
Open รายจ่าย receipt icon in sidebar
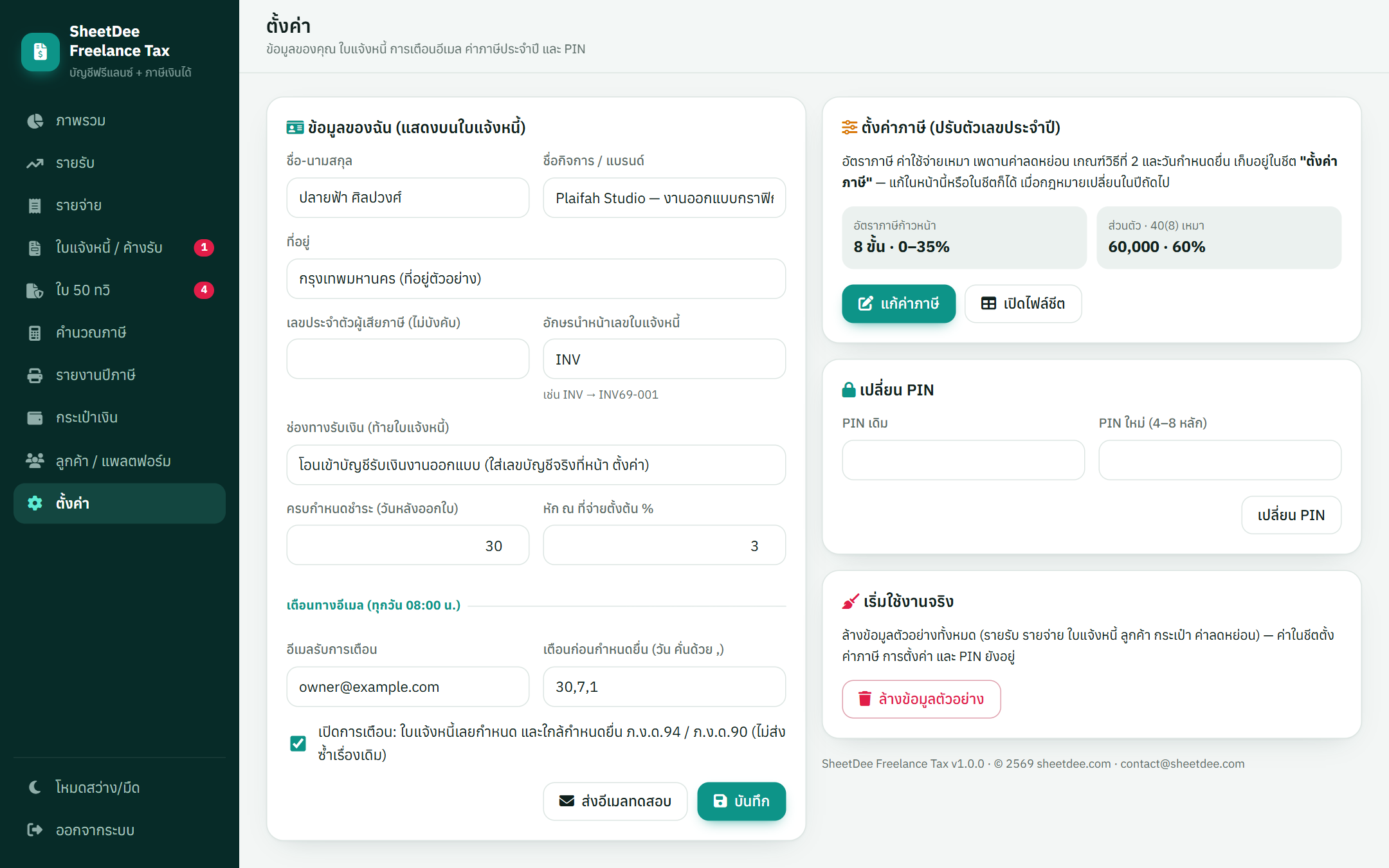(35, 206)
